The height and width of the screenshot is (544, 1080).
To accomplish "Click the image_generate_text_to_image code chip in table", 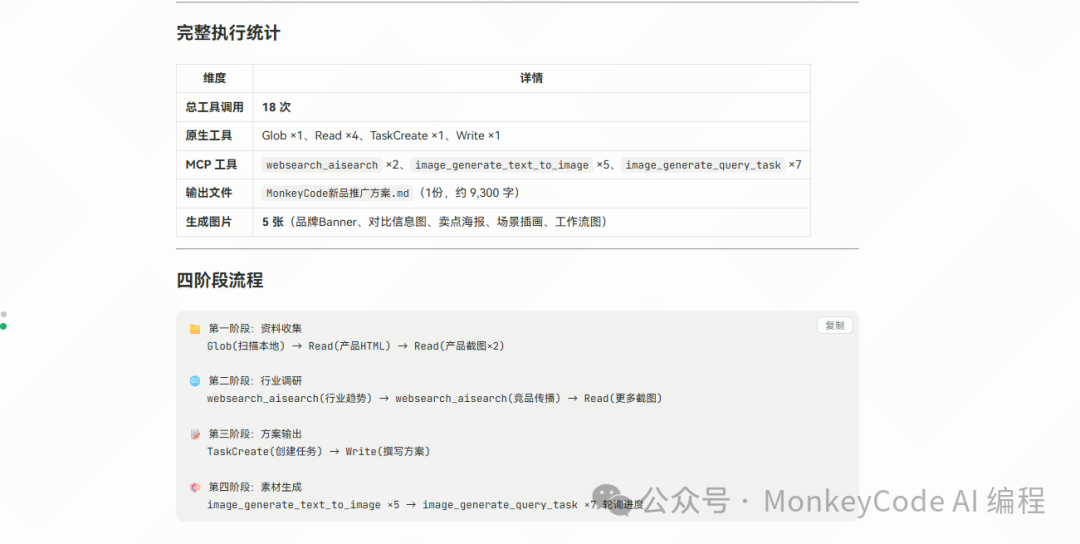I will point(501,165).
